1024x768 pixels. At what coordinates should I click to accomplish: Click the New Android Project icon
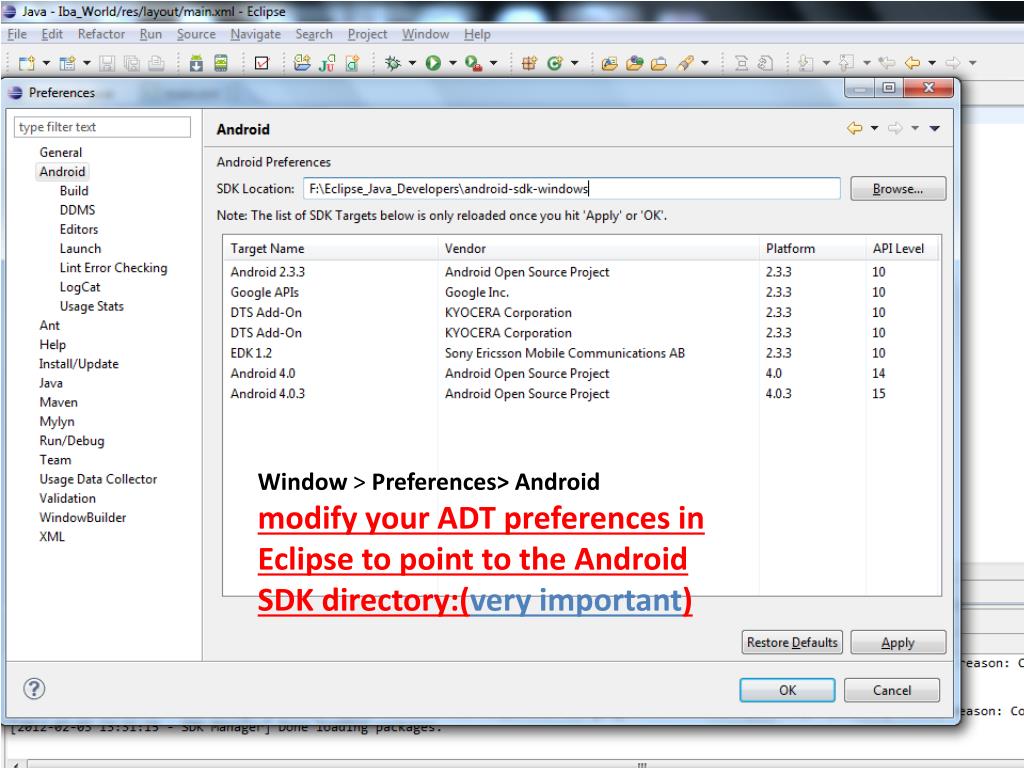302,63
